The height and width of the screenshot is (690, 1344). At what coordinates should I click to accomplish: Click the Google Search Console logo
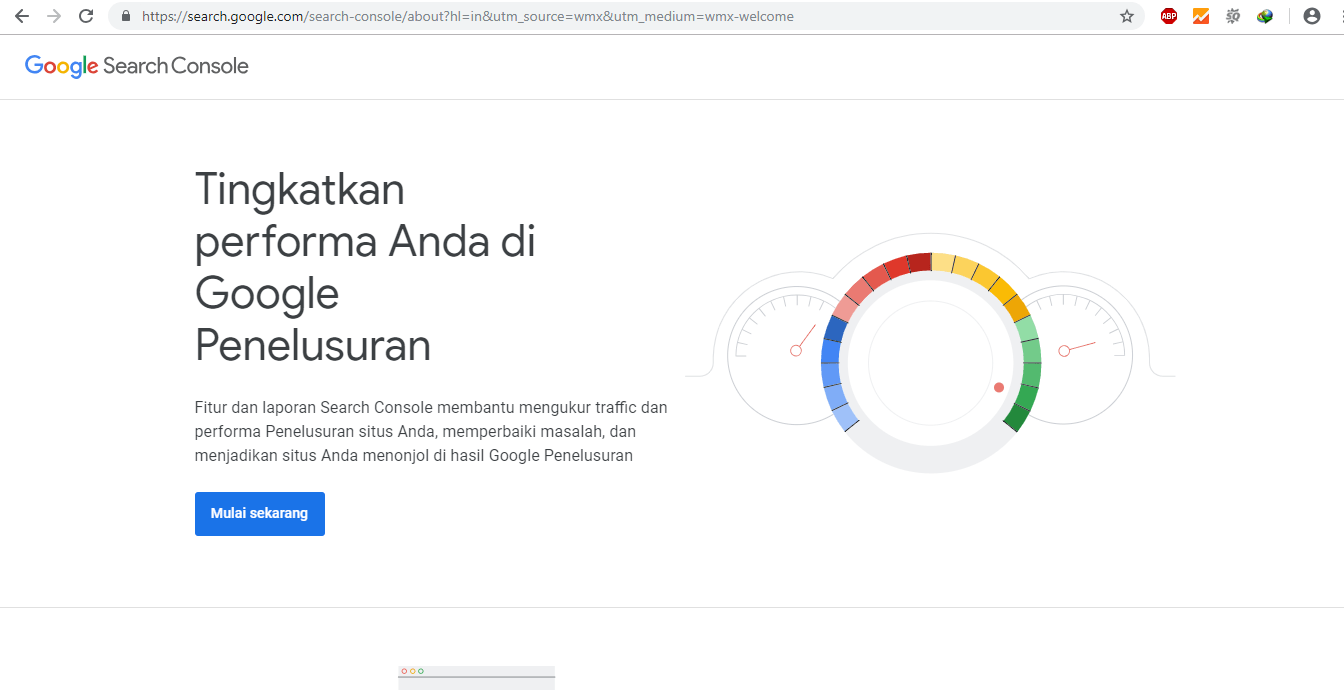137,66
